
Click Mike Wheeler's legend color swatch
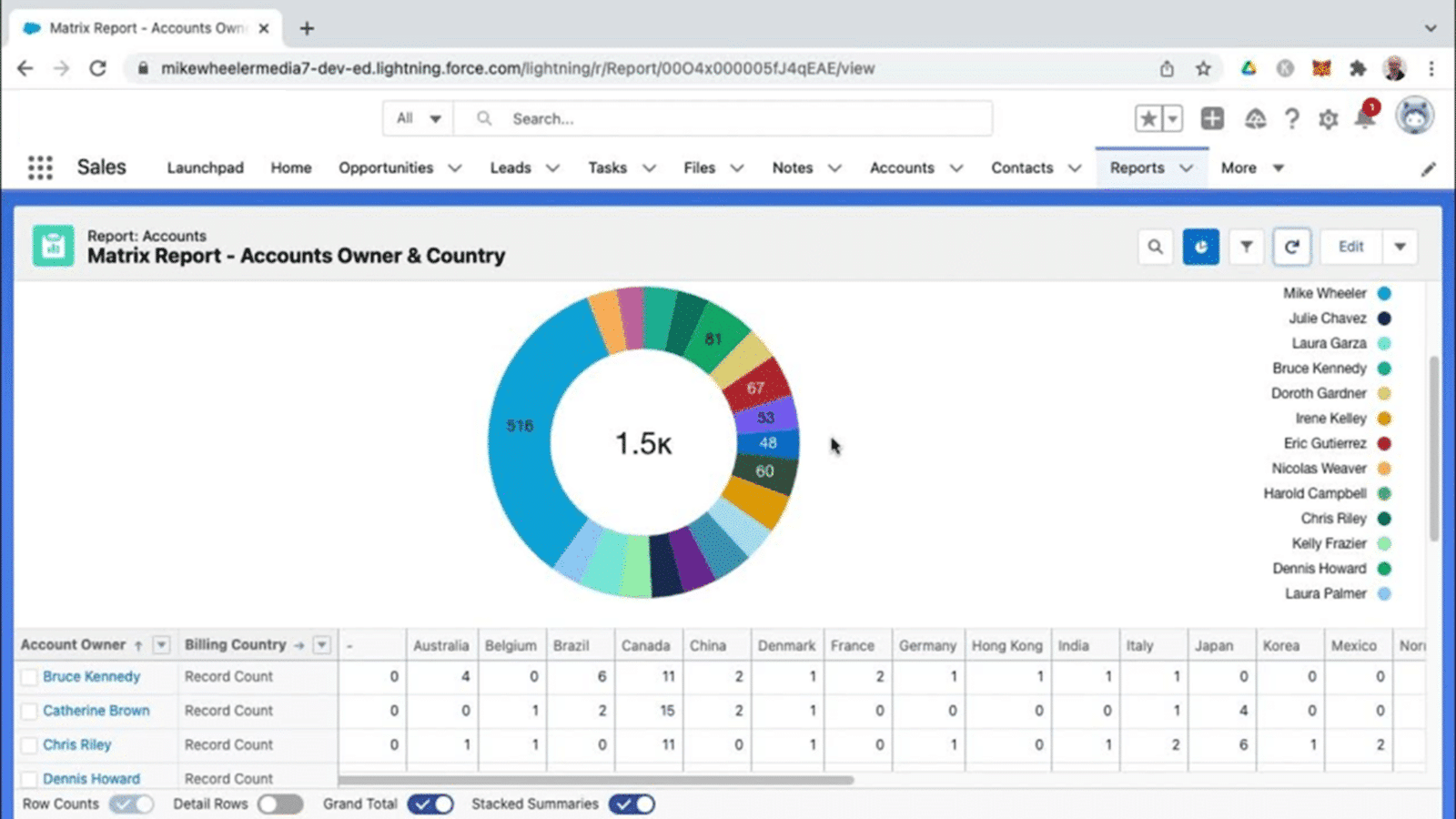tap(1384, 293)
